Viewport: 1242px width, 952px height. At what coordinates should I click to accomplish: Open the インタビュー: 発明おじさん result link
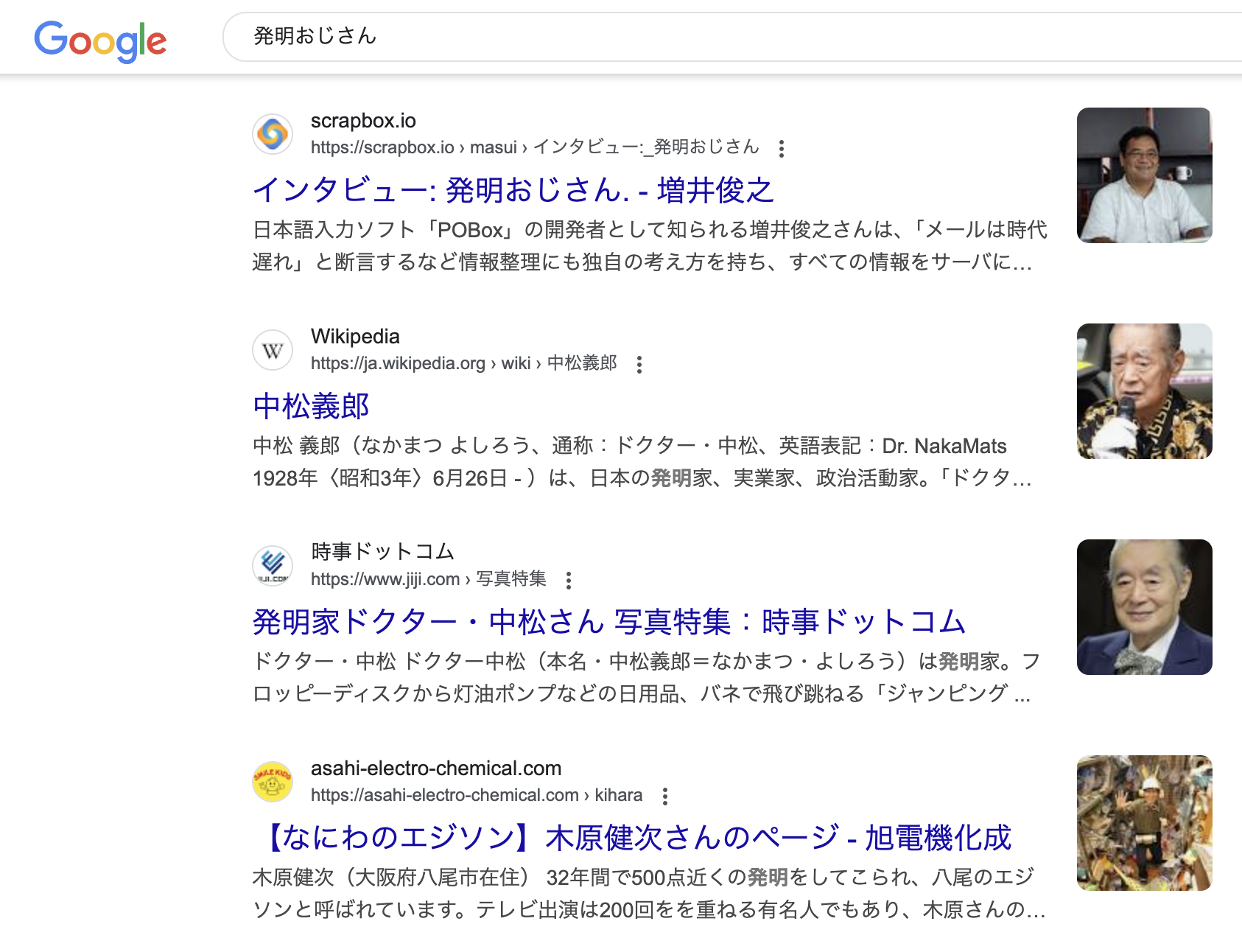(513, 190)
